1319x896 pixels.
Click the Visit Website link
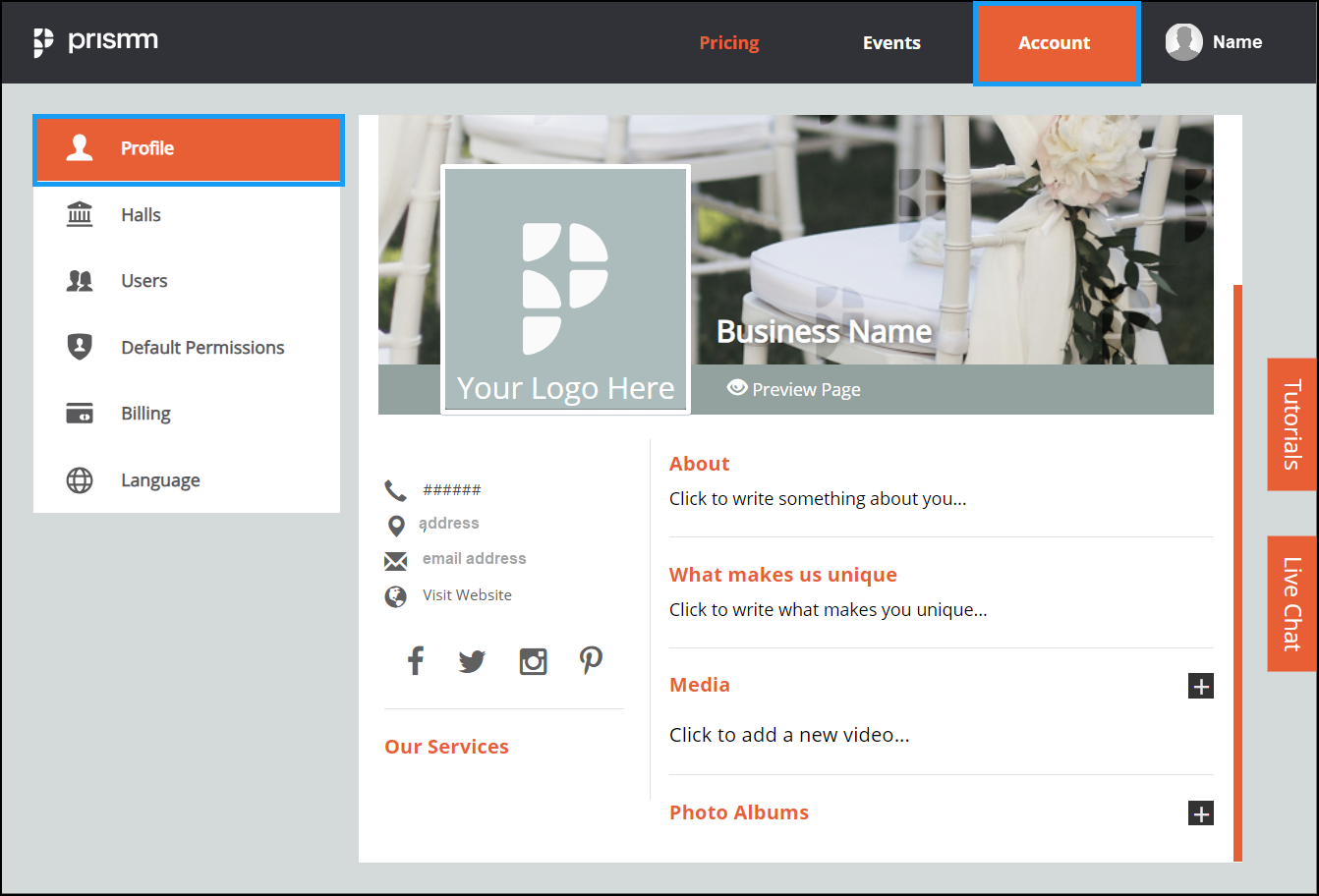click(x=467, y=595)
